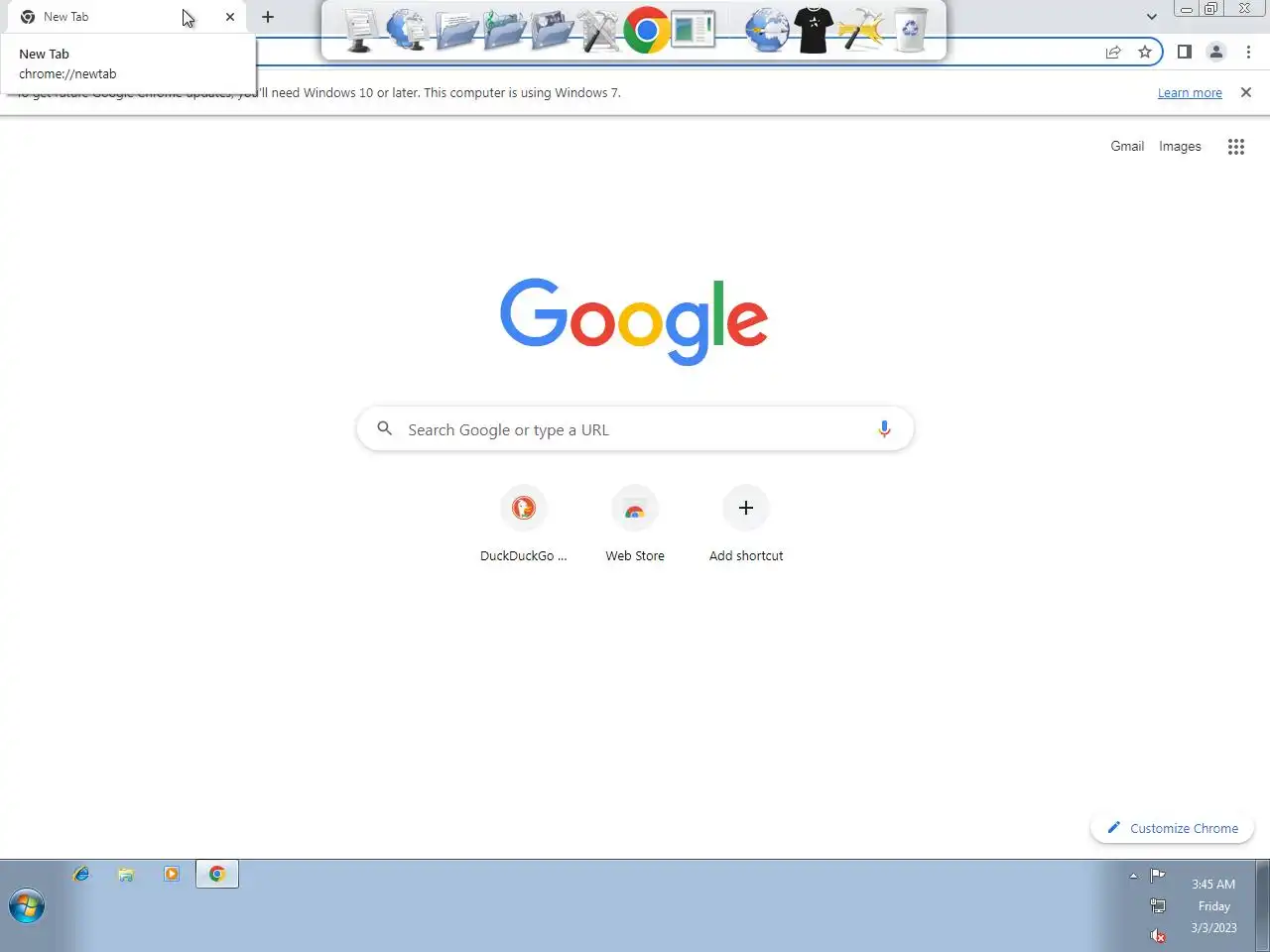This screenshot has width=1270, height=952.
Task: Bookmark this tab with the star icon
Action: [x=1145, y=52]
